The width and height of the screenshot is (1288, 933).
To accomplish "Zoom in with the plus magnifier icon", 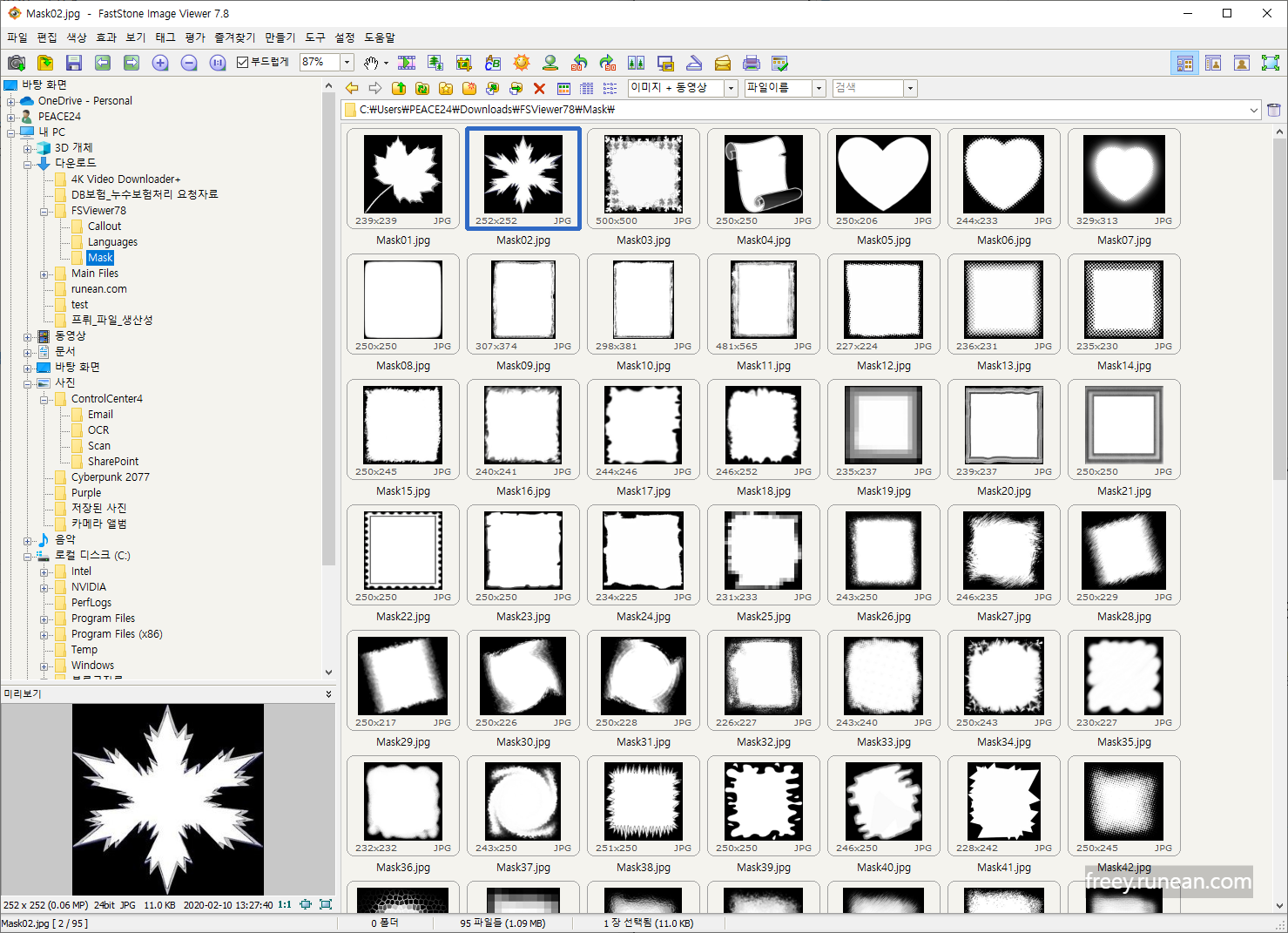I will coord(160,63).
